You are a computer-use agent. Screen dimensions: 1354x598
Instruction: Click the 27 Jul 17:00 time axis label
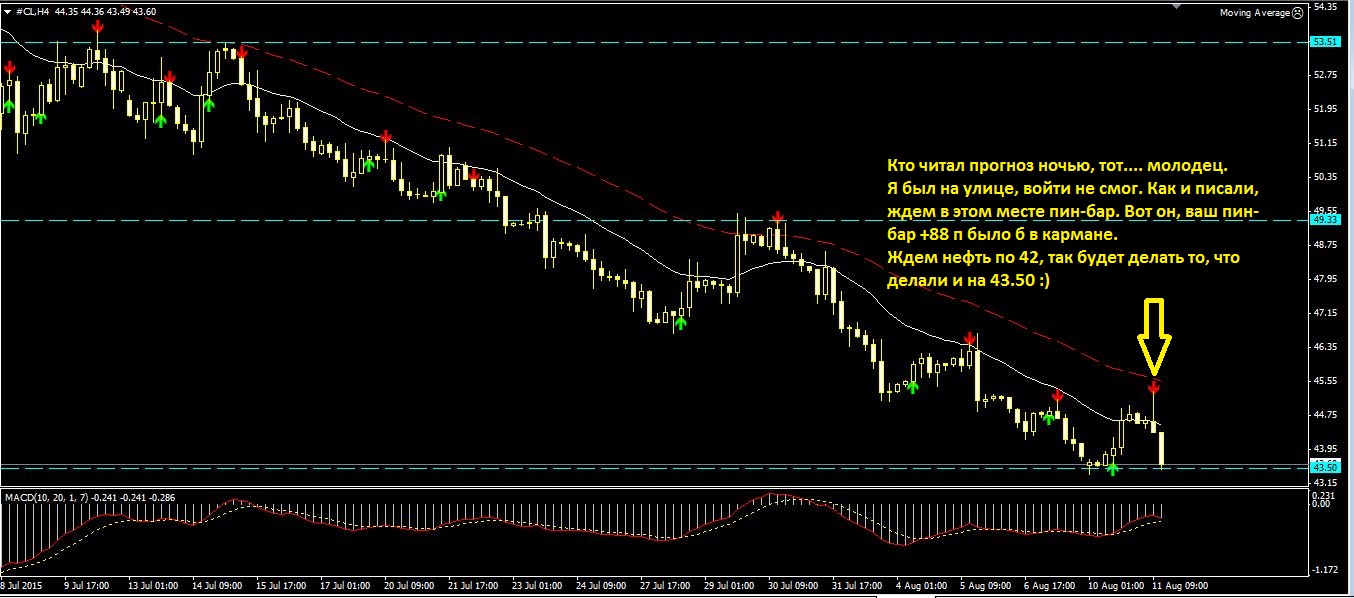(x=666, y=584)
